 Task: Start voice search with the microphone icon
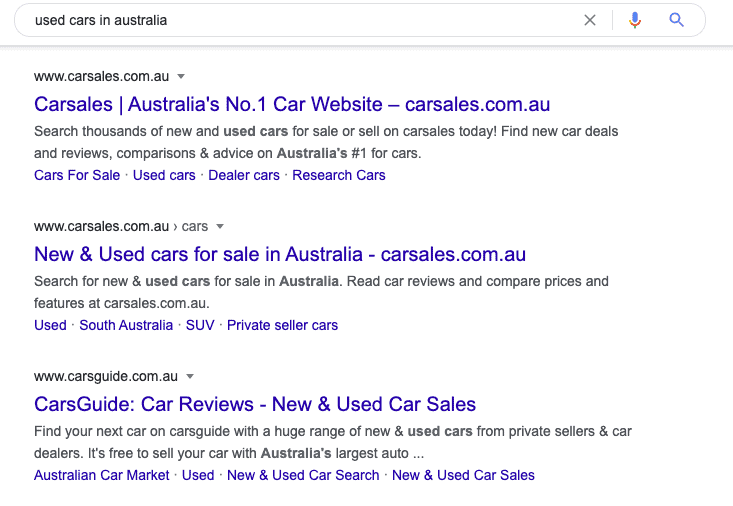(634, 20)
